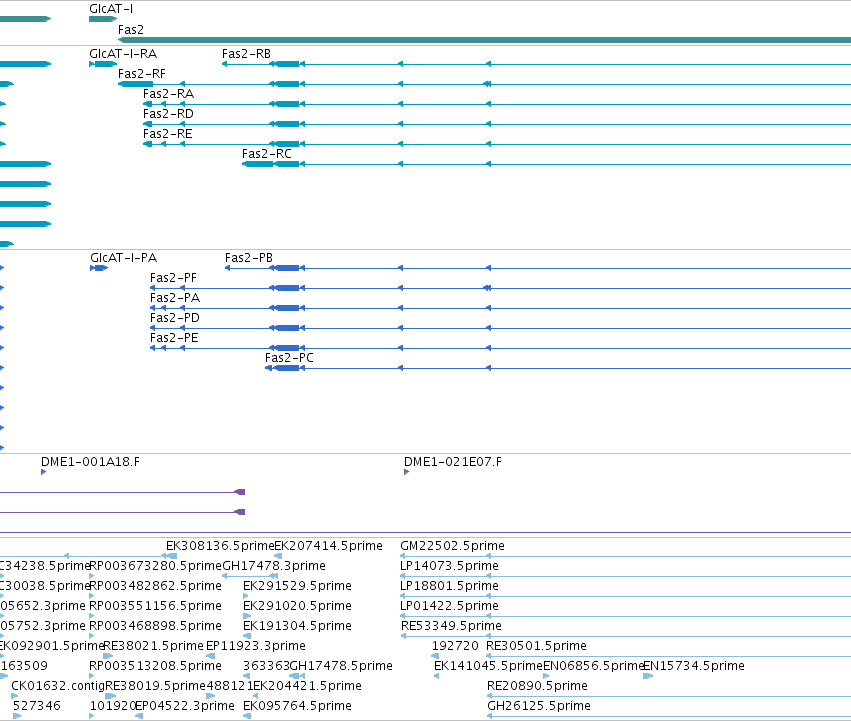Select the EK191304.5prime label
The height and width of the screenshot is (721, 851).
pos(297,626)
